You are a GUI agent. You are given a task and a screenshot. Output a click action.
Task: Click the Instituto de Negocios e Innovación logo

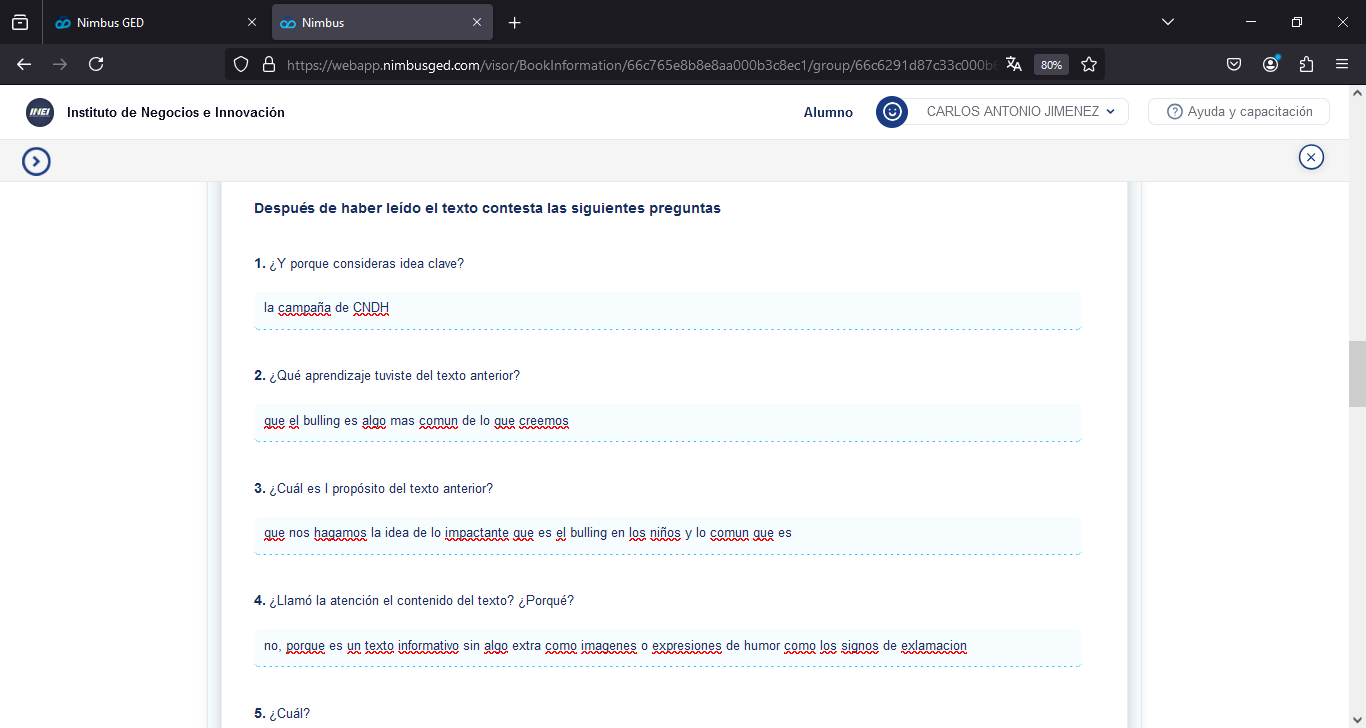pos(40,113)
